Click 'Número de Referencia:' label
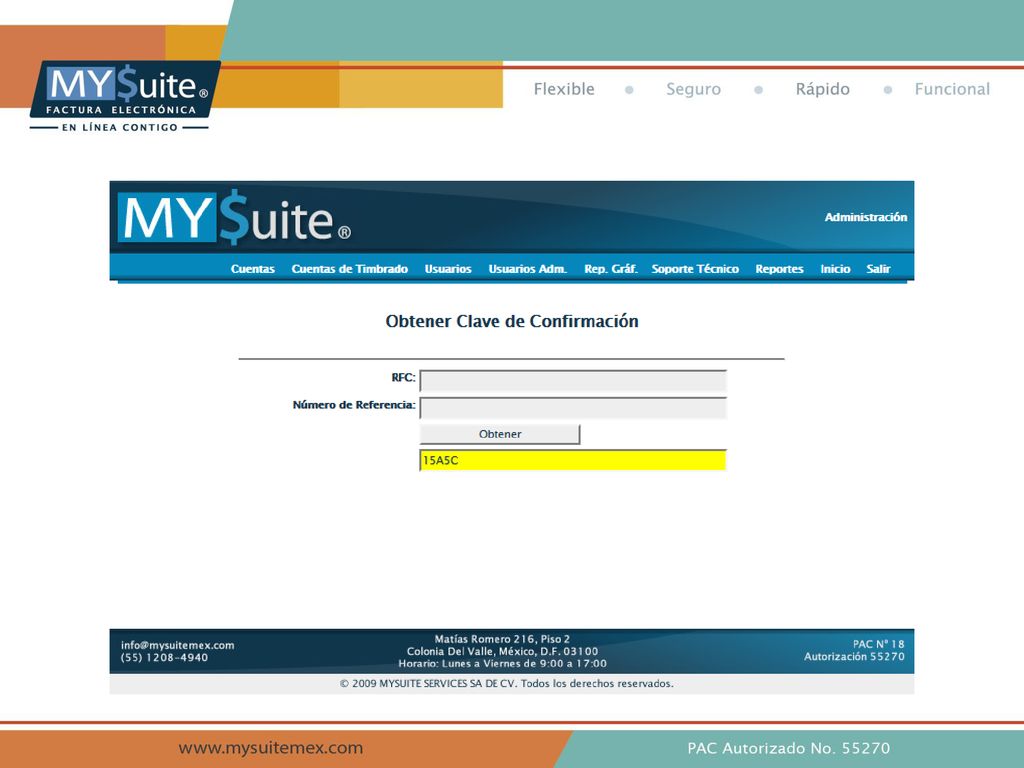 (354, 405)
